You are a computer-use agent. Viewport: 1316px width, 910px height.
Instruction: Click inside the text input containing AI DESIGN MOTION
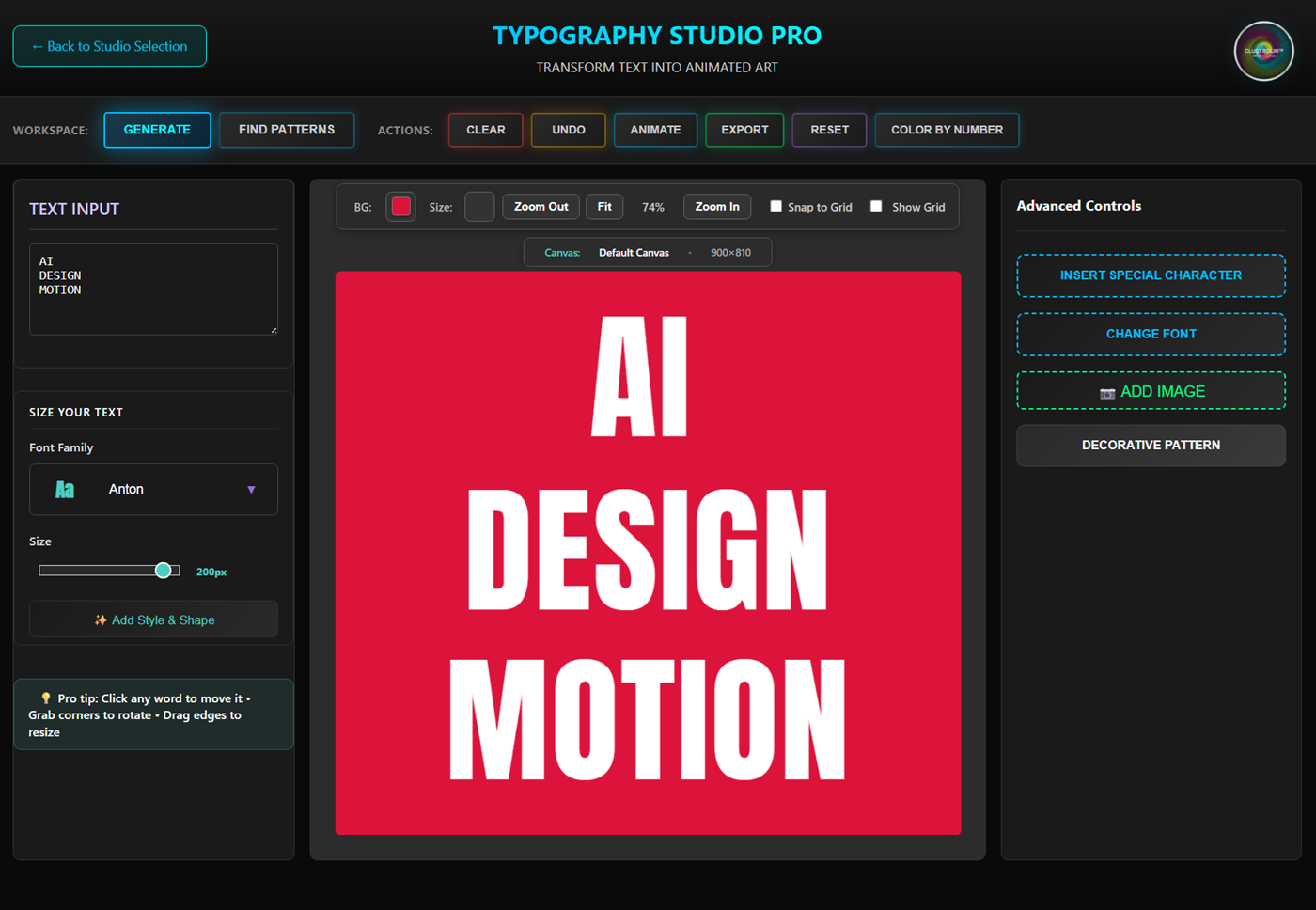pyautogui.click(x=153, y=289)
